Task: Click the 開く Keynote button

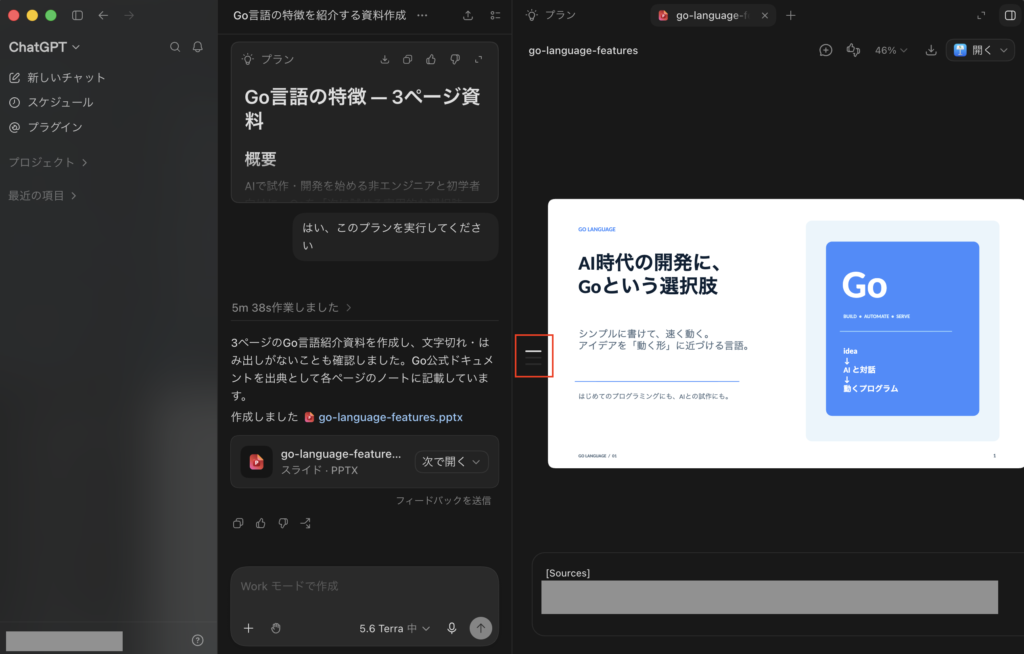Action: [972, 50]
